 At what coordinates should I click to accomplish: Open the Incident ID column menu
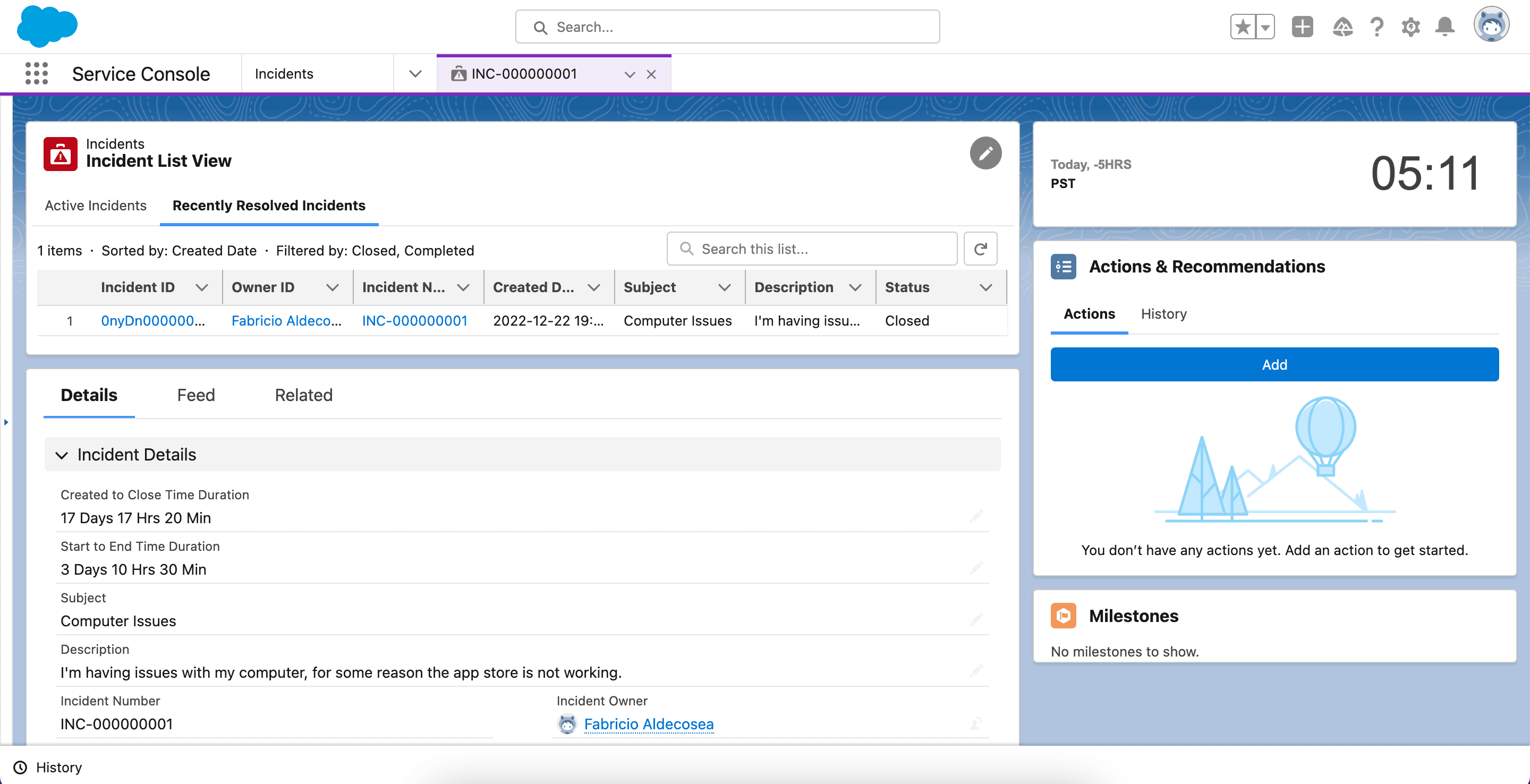tap(202, 287)
